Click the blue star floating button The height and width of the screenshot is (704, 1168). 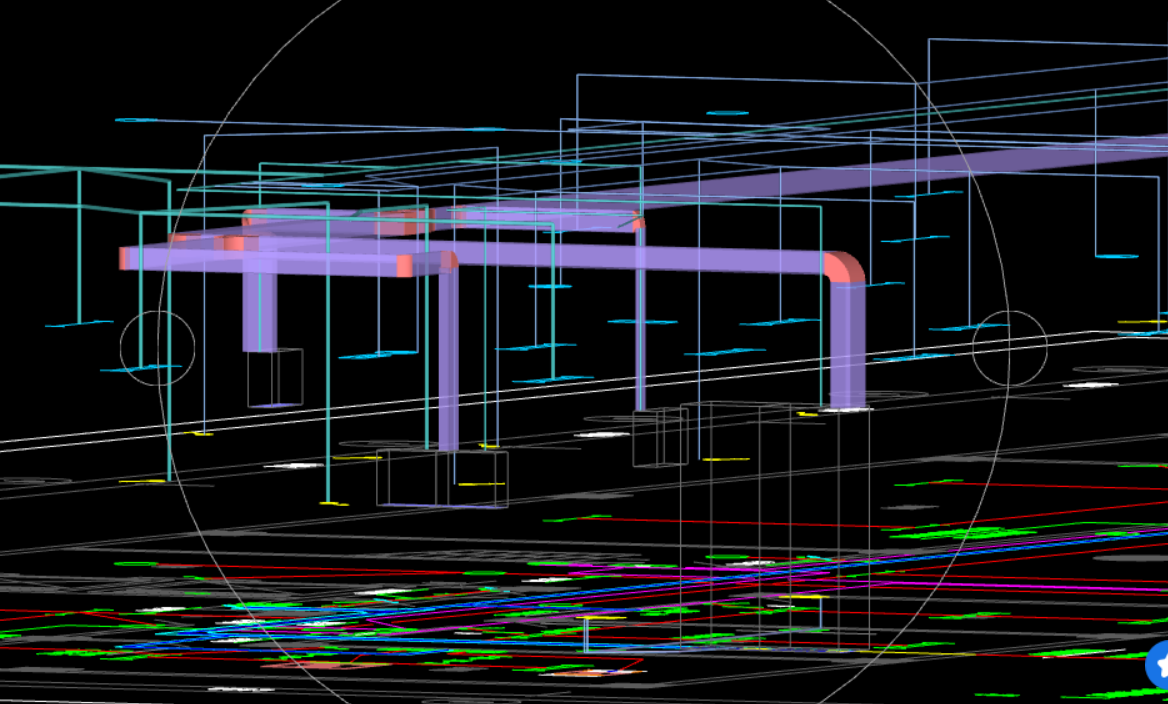1158,664
